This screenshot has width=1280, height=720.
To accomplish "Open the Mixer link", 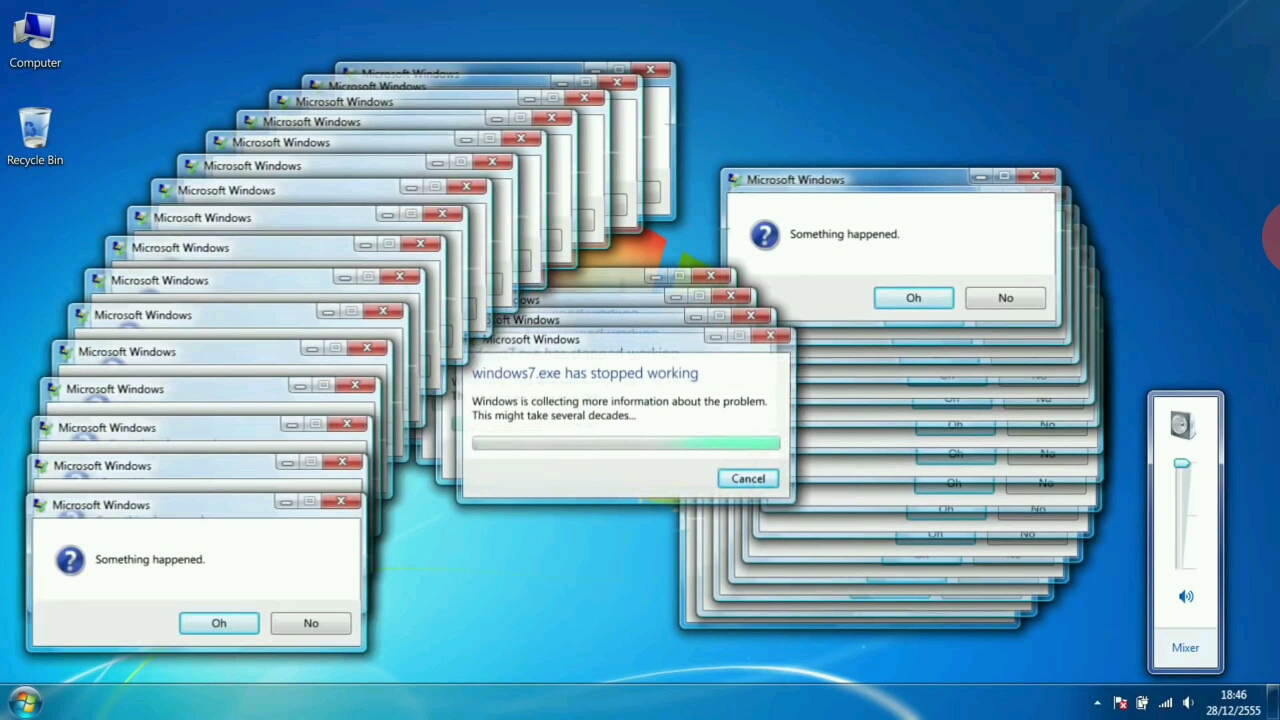I will click(1185, 648).
